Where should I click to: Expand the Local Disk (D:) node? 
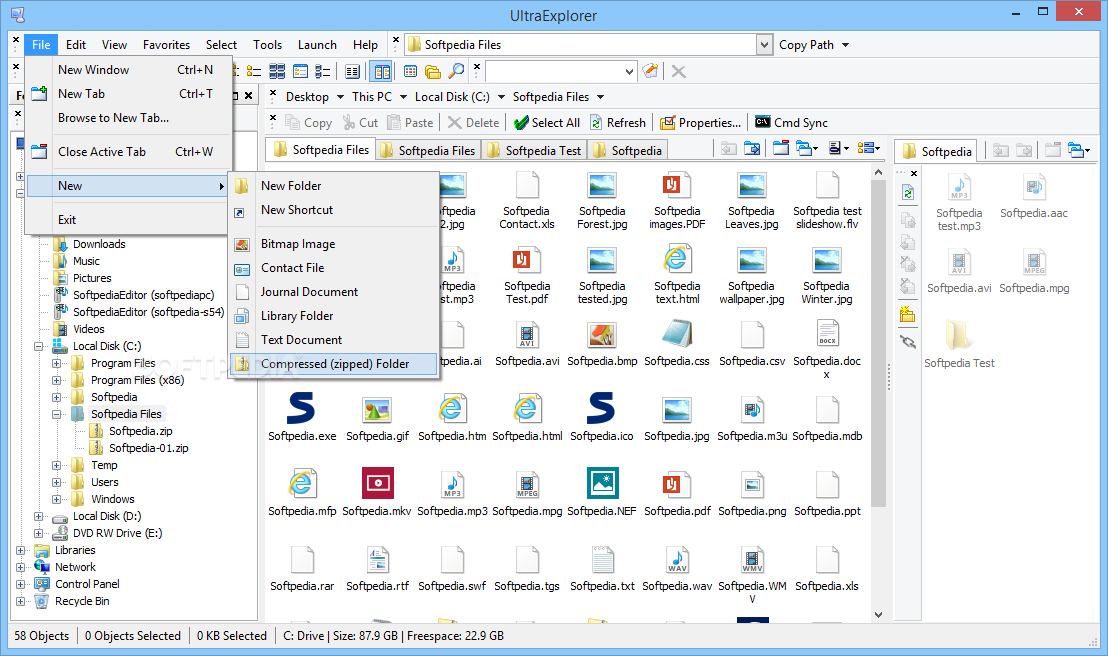(x=39, y=516)
